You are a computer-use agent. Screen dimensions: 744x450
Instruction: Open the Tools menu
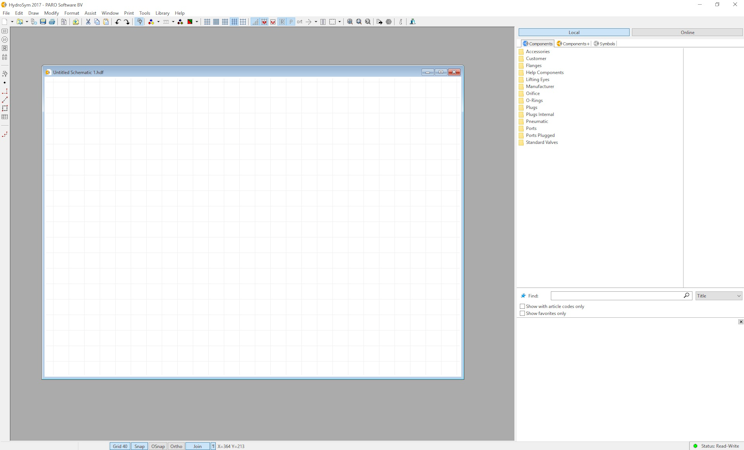tap(145, 13)
